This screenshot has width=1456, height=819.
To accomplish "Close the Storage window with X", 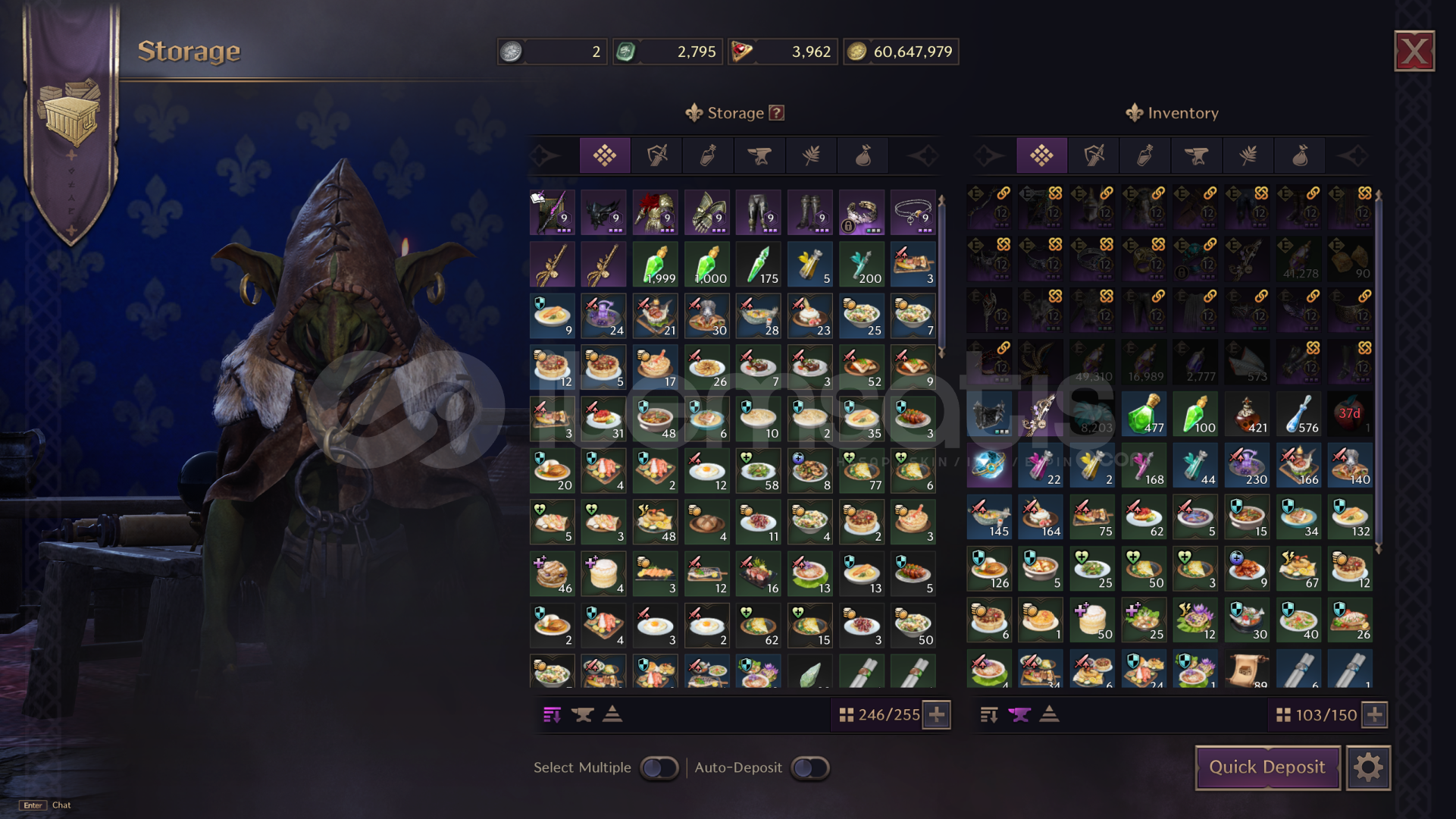I will pos(1414,52).
